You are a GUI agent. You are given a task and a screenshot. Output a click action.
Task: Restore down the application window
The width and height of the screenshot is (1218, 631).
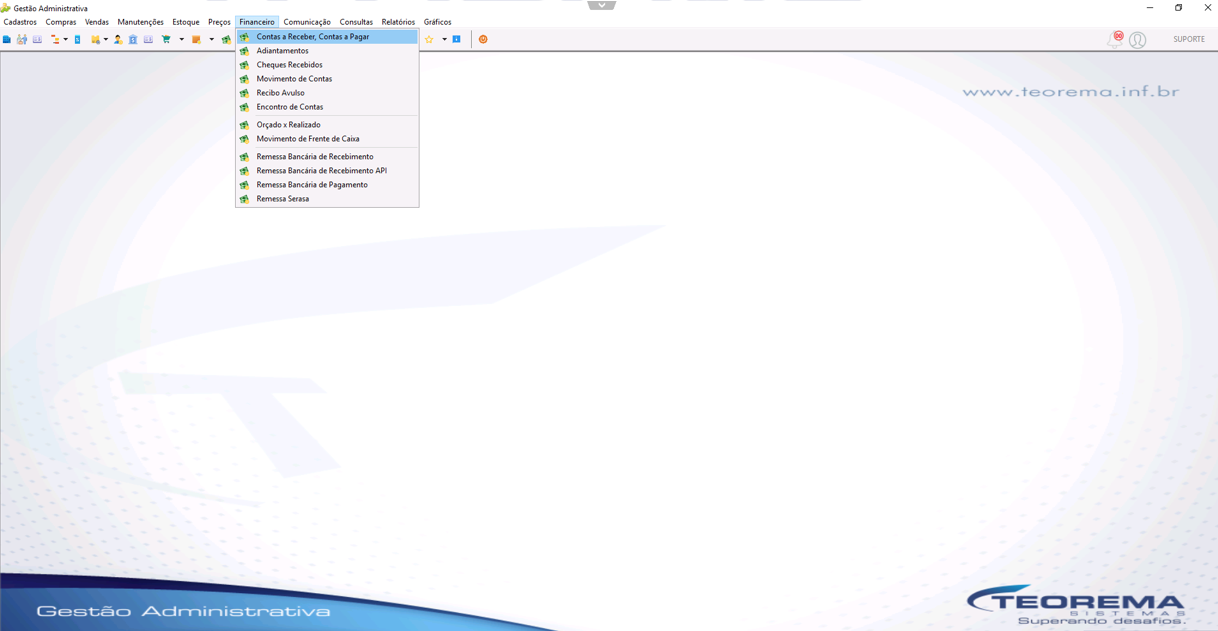(x=1179, y=8)
